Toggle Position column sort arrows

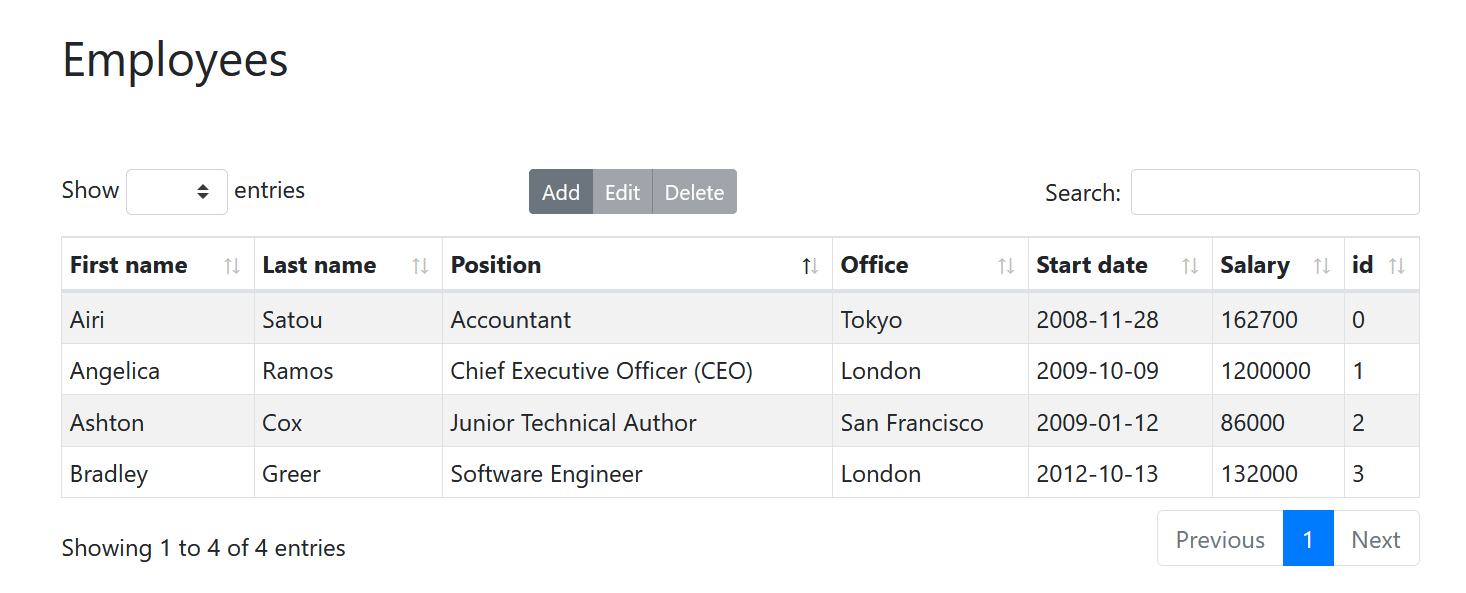point(810,266)
